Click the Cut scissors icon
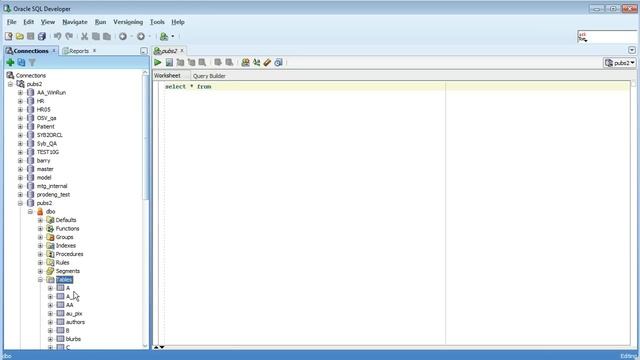 click(84, 36)
